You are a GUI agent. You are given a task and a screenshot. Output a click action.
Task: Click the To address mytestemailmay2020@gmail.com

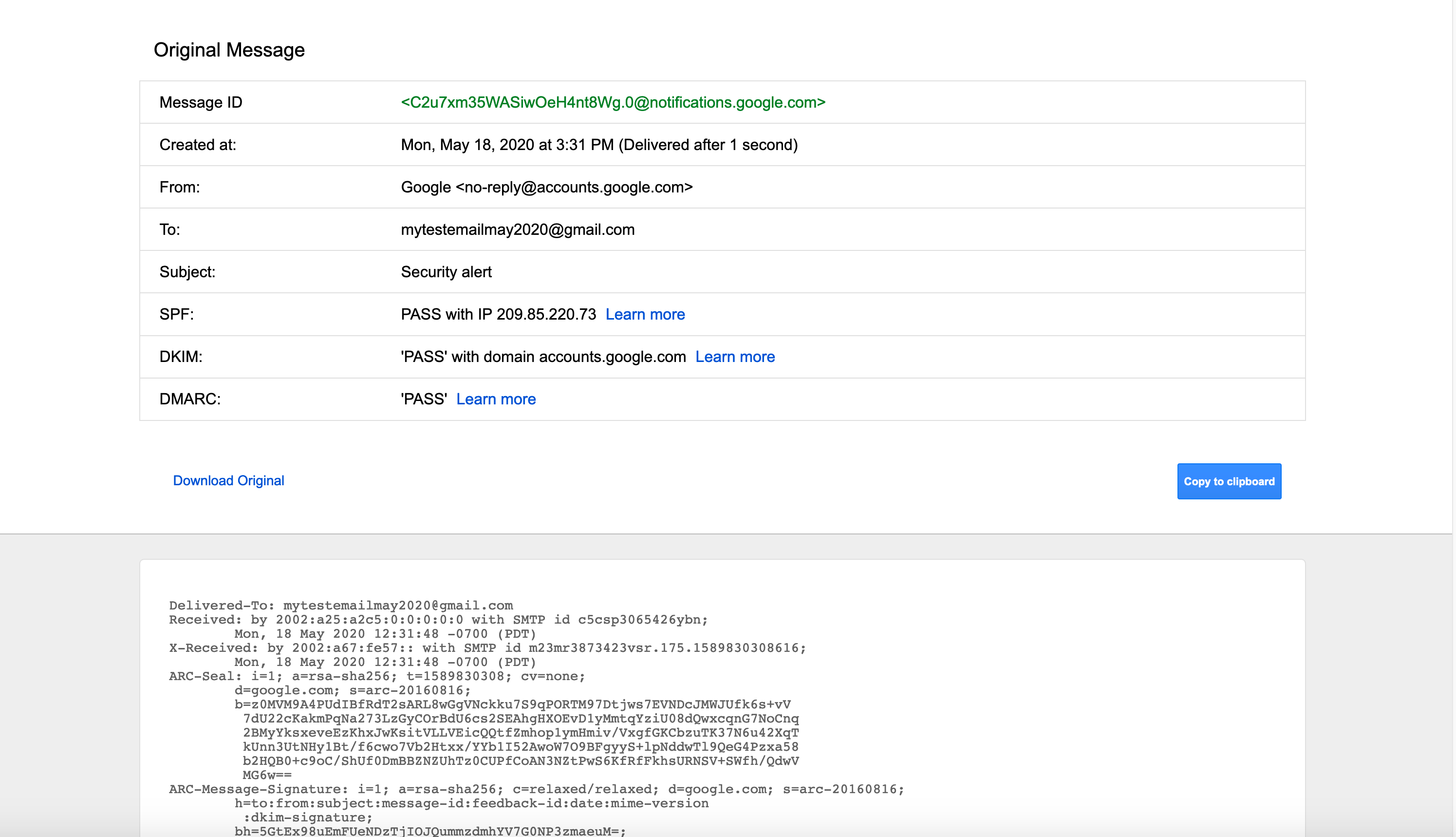click(x=518, y=229)
